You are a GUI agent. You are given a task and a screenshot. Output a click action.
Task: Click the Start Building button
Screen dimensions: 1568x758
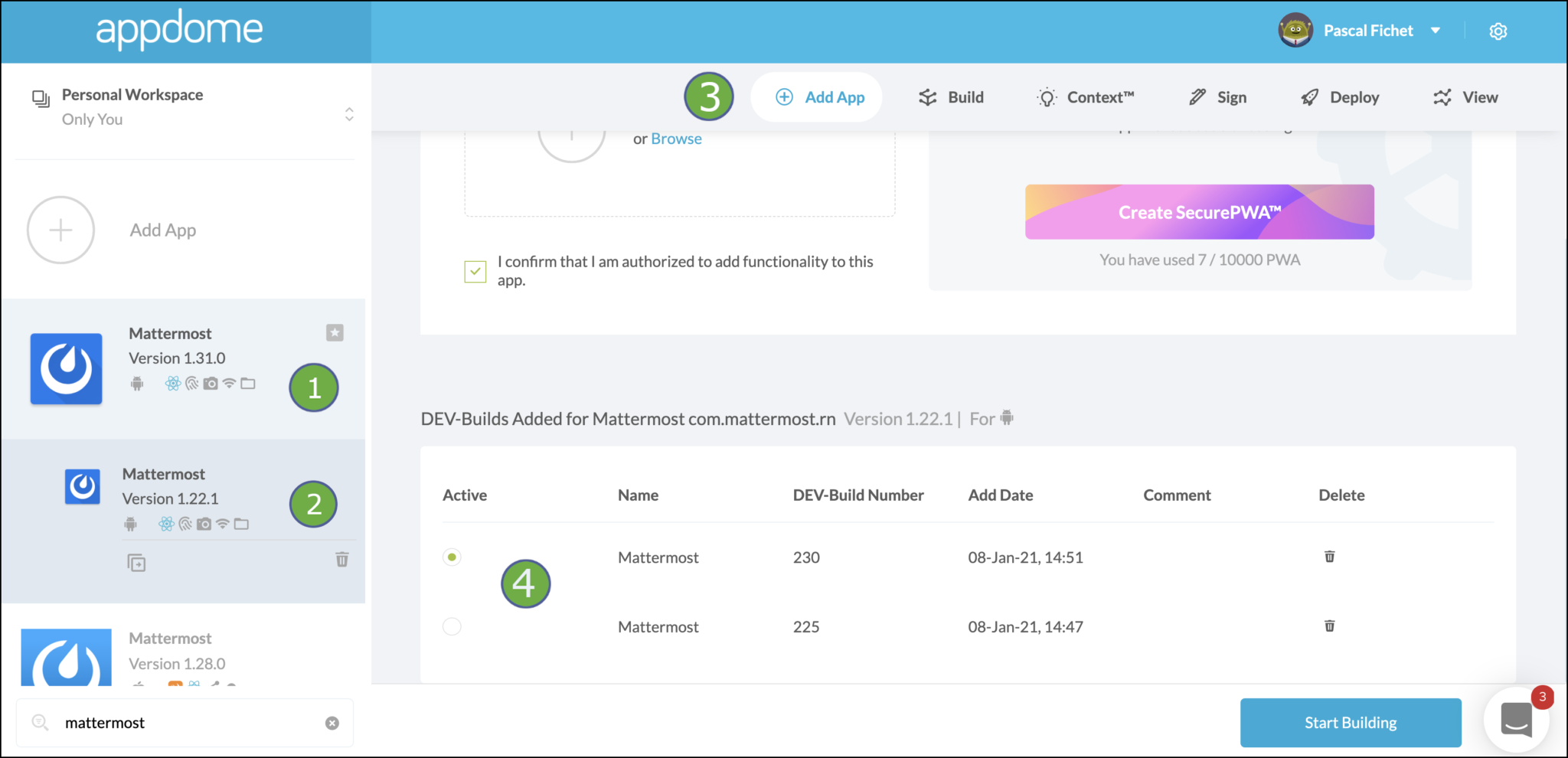coord(1351,723)
